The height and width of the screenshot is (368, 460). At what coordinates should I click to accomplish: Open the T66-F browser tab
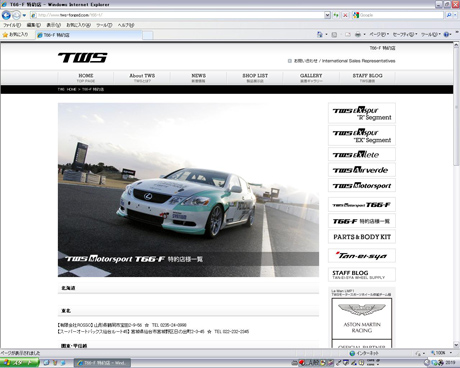pyautogui.click(x=89, y=35)
